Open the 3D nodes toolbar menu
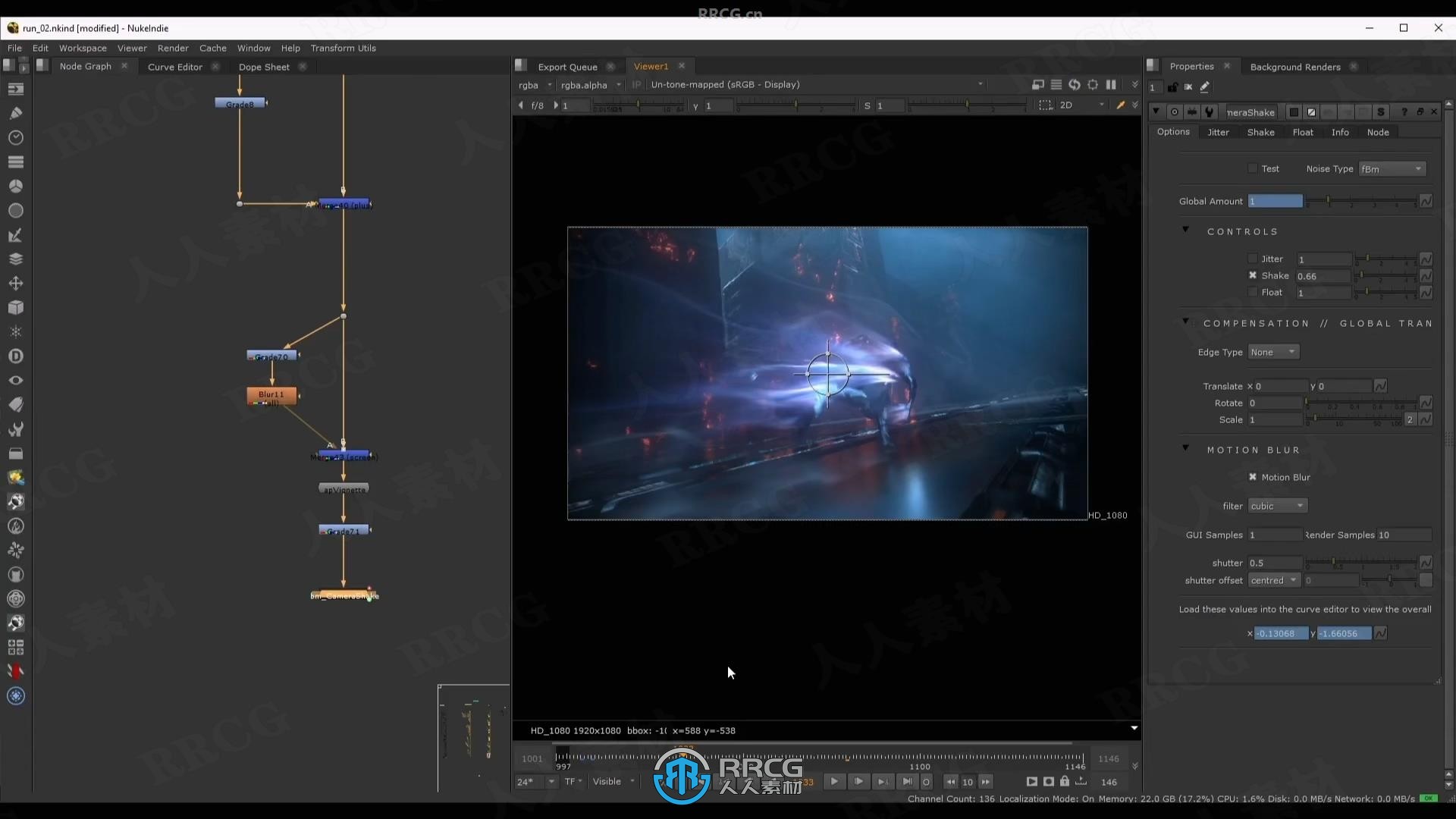1456x819 pixels. [x=15, y=307]
